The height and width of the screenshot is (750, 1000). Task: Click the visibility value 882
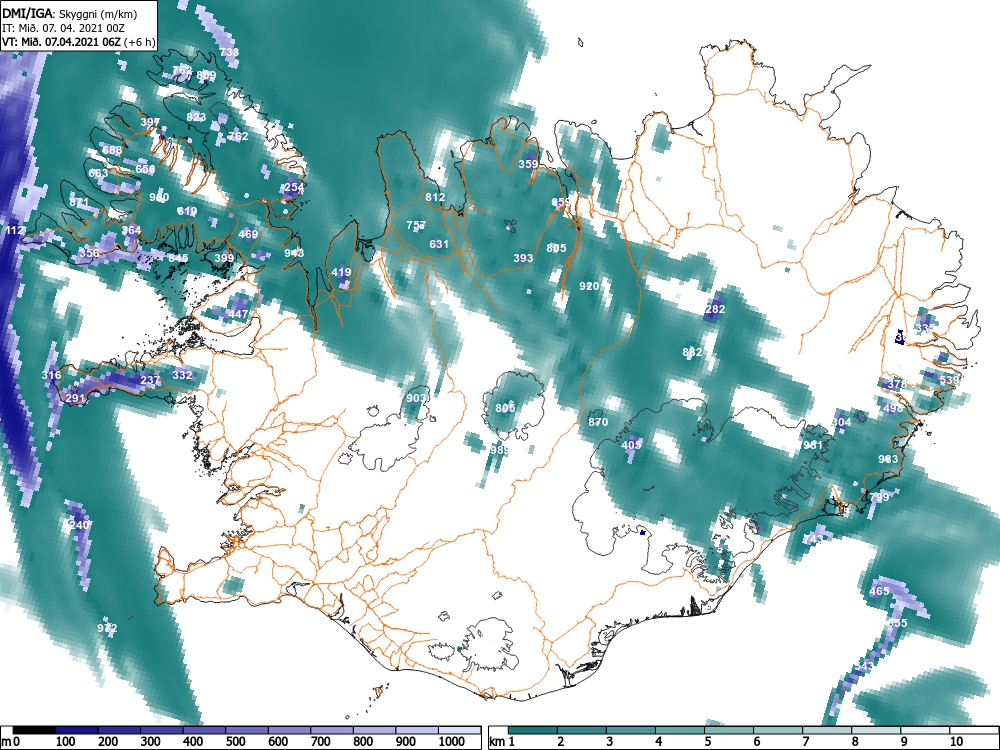(692, 352)
